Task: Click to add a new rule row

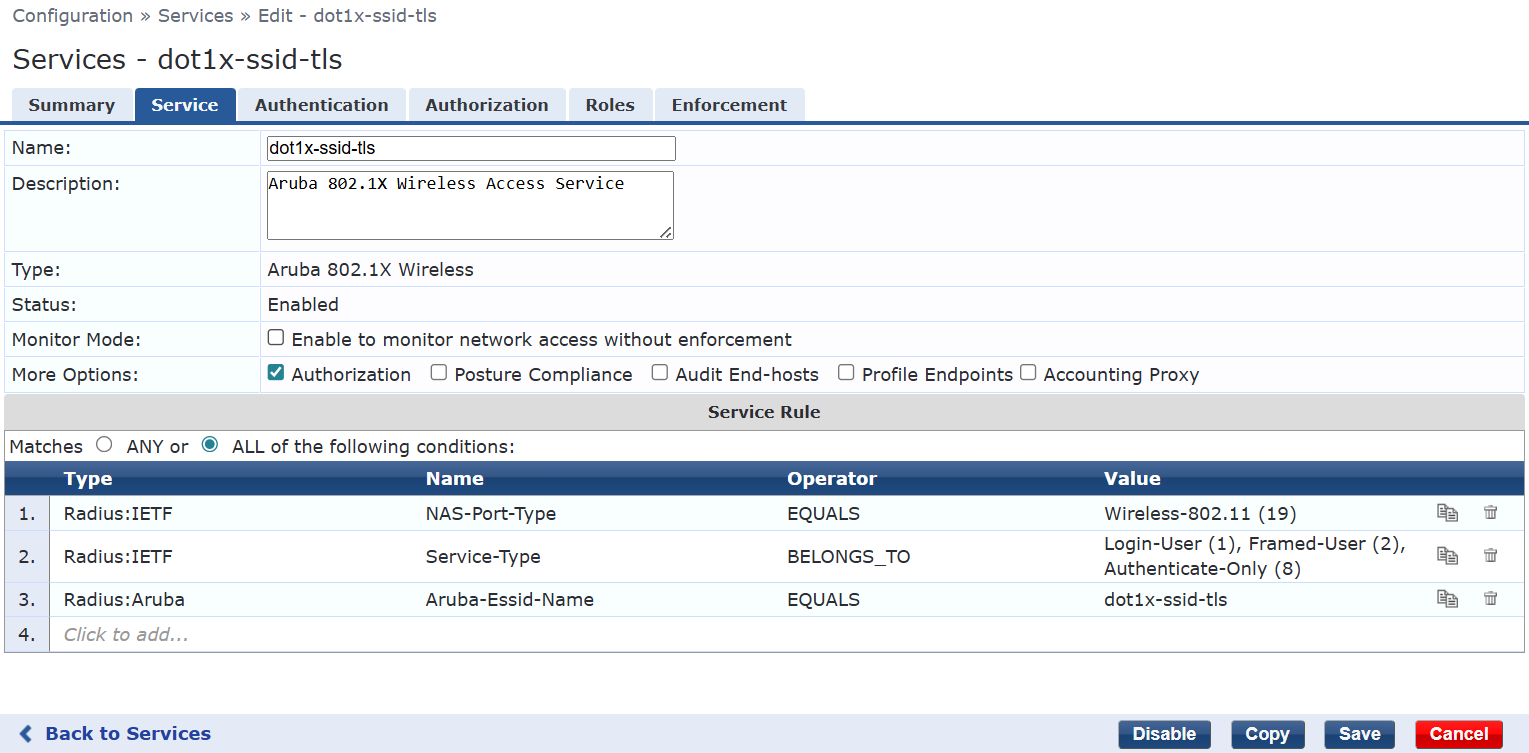Action: pos(126,635)
